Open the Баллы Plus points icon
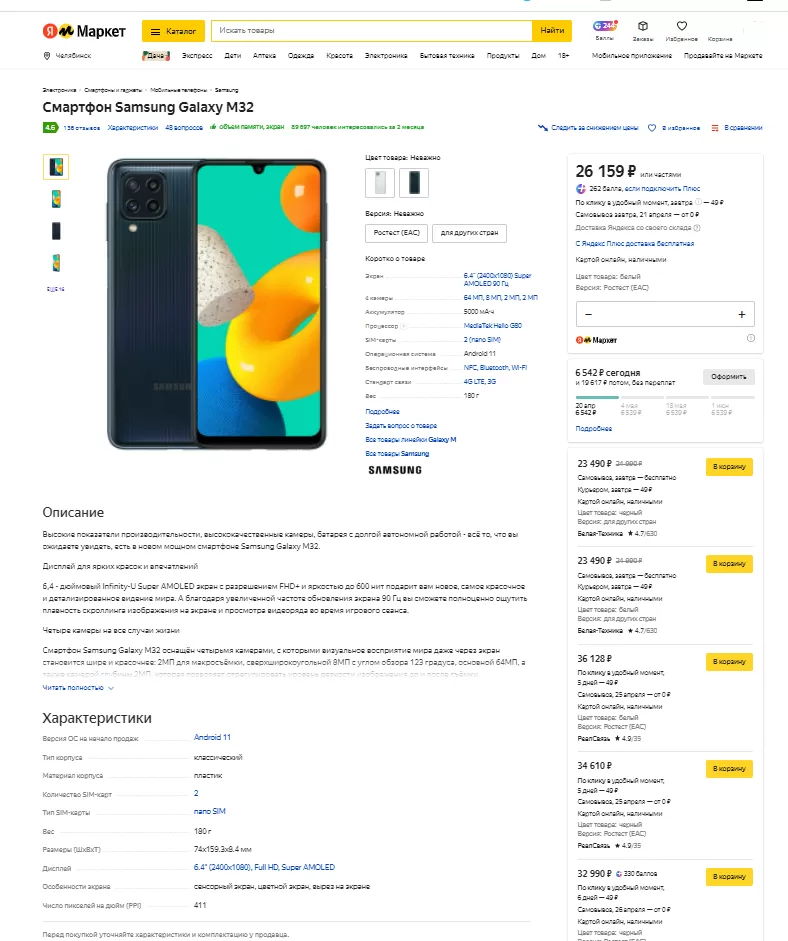 point(605,26)
